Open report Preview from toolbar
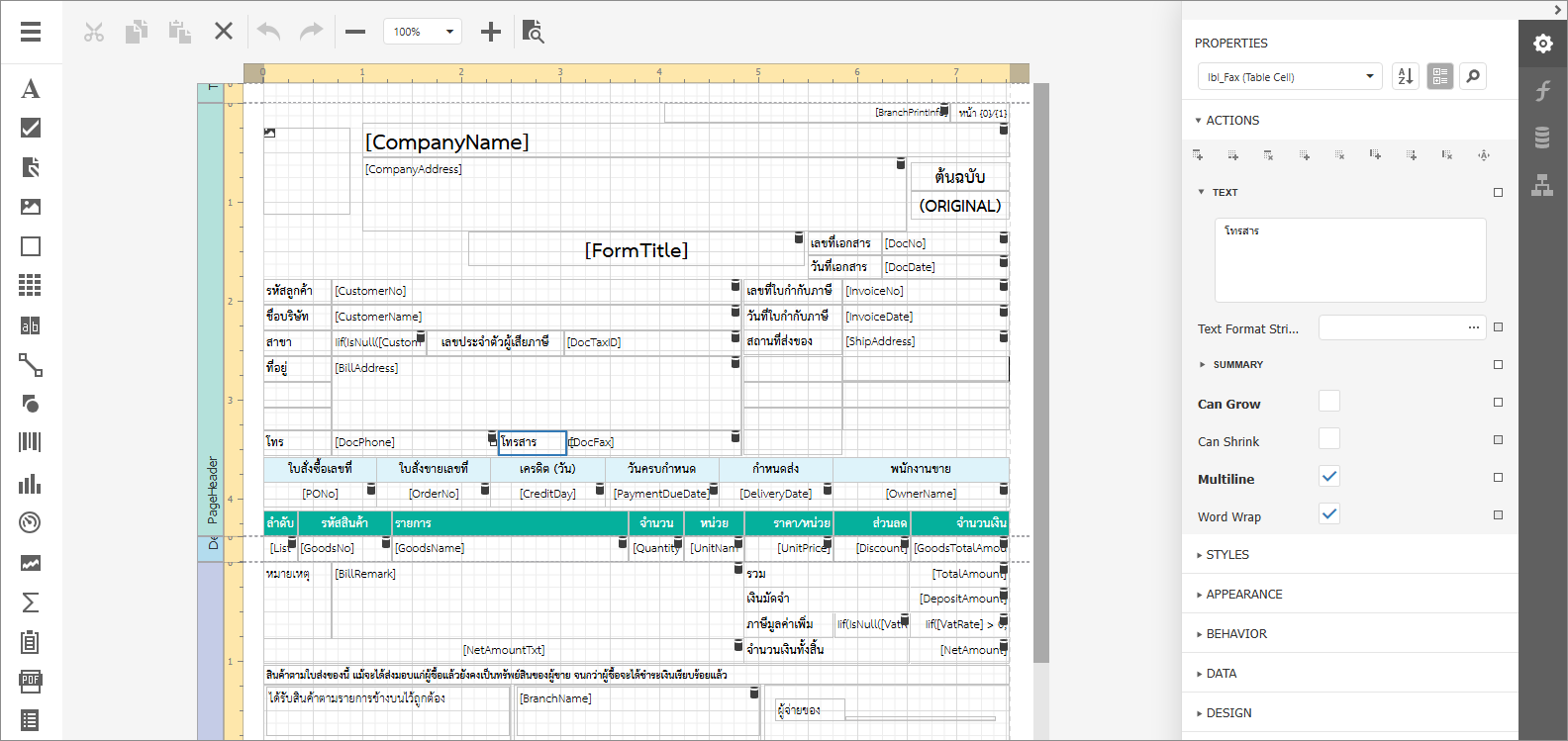The image size is (1568, 741). point(533,32)
